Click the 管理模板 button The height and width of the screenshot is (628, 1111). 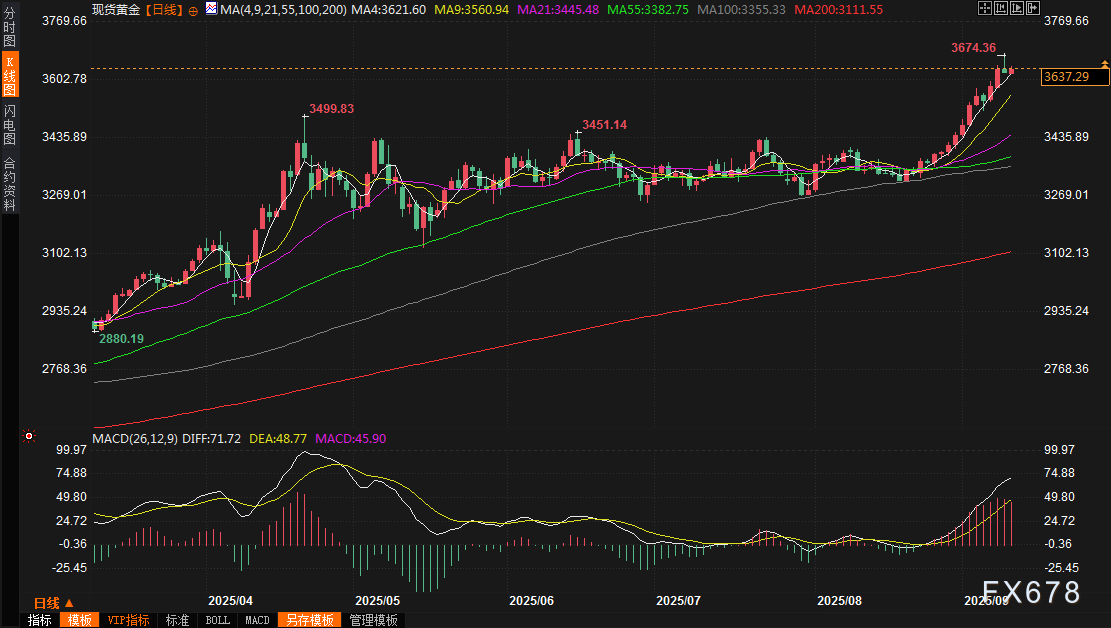tap(373, 620)
